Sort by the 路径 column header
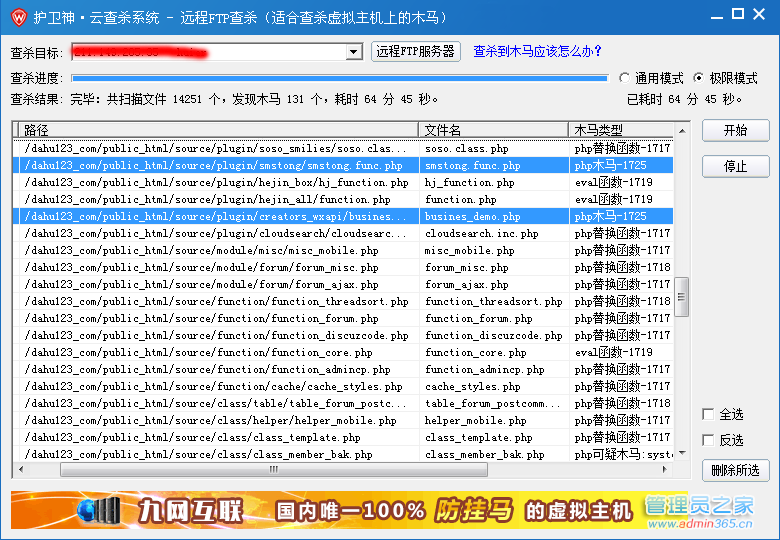The width and height of the screenshot is (780, 540). coord(218,130)
